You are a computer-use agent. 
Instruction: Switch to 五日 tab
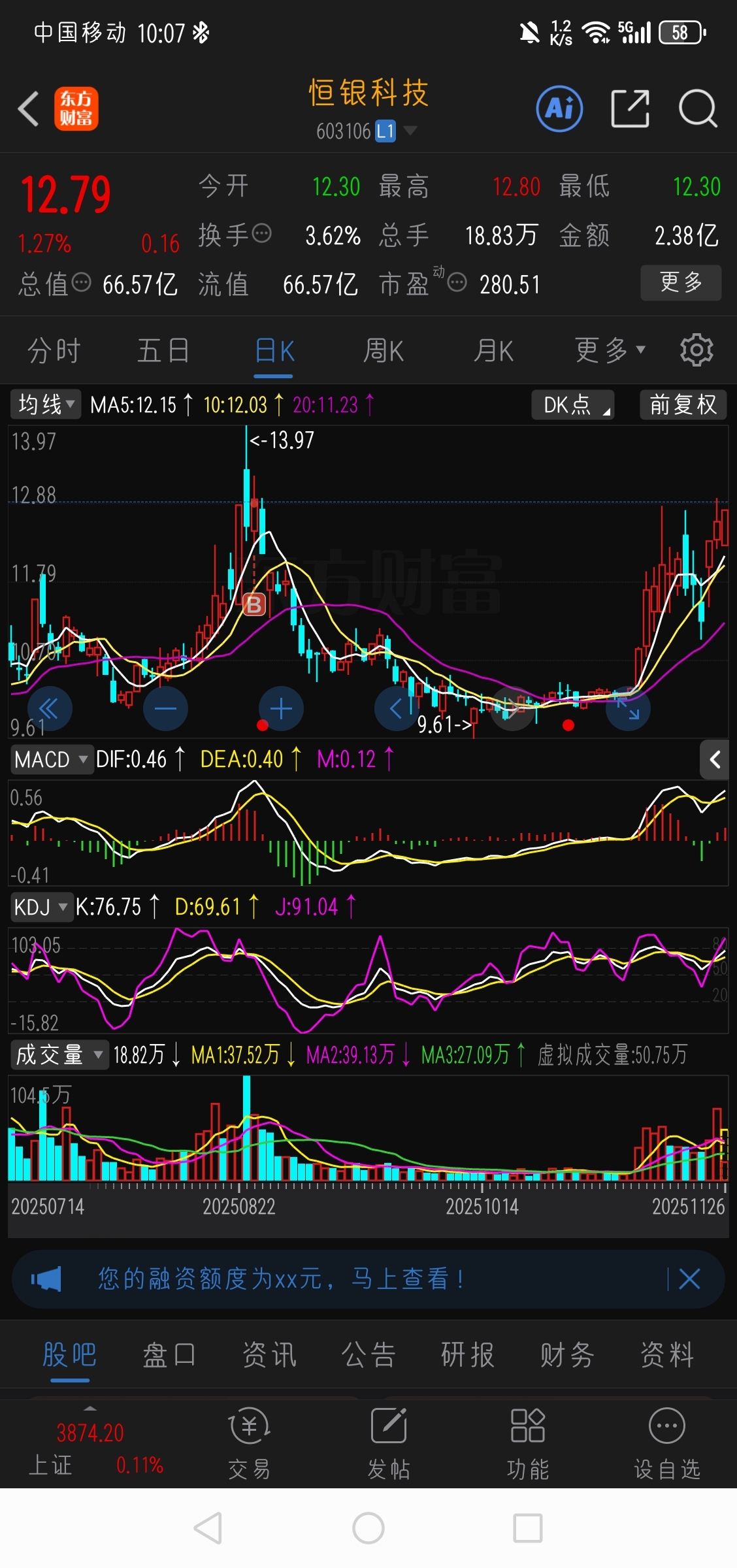tap(163, 350)
